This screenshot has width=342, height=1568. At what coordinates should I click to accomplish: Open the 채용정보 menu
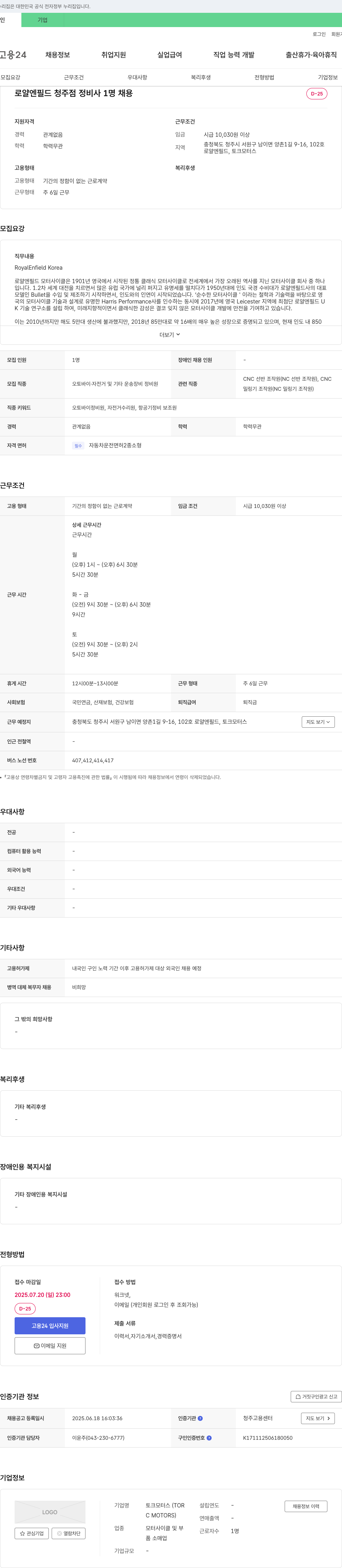tap(58, 55)
